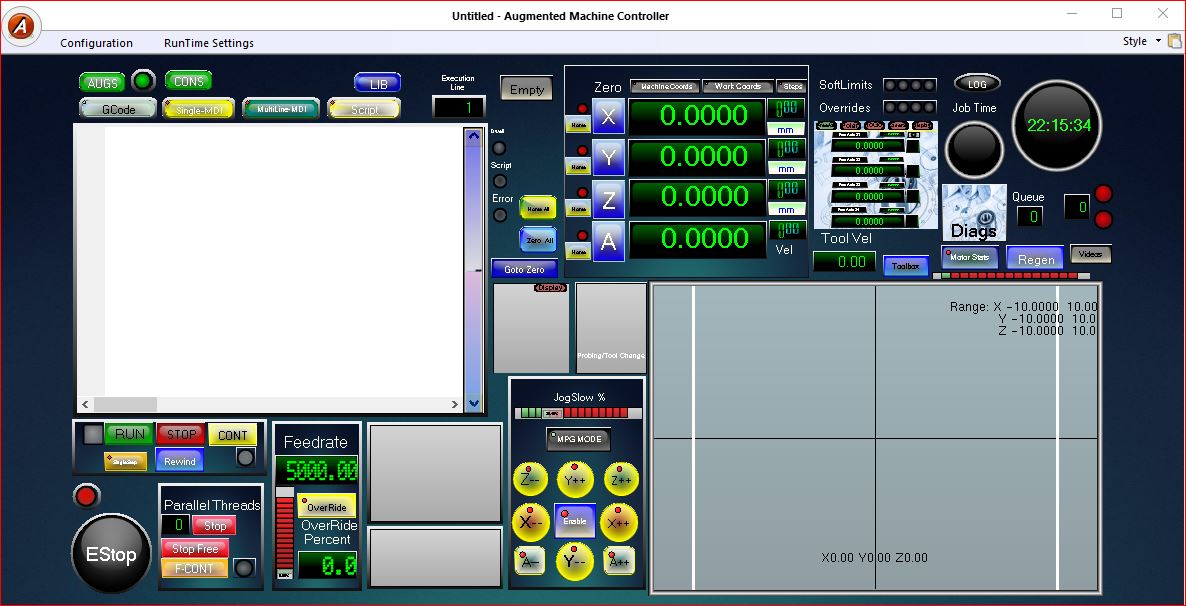Click the editor scroll-down arrow
Screen dimensions: 1186x606
point(474,404)
